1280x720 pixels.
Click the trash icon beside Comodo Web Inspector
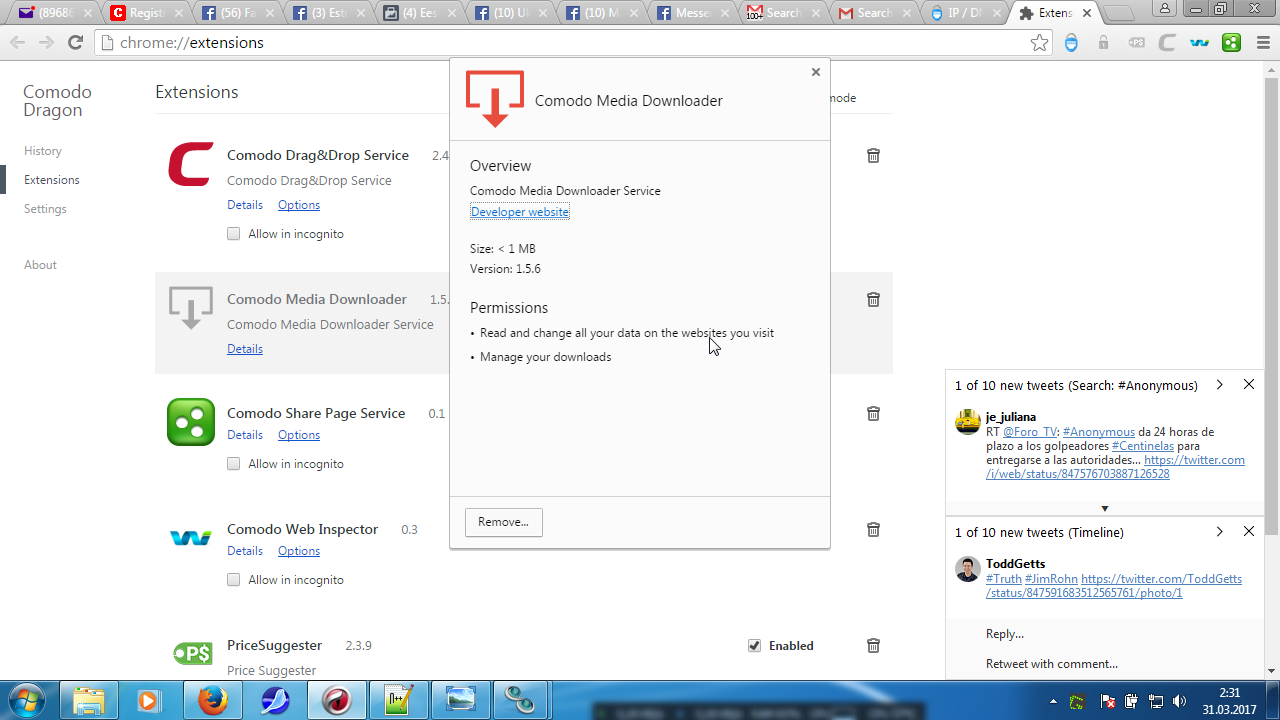(x=873, y=530)
